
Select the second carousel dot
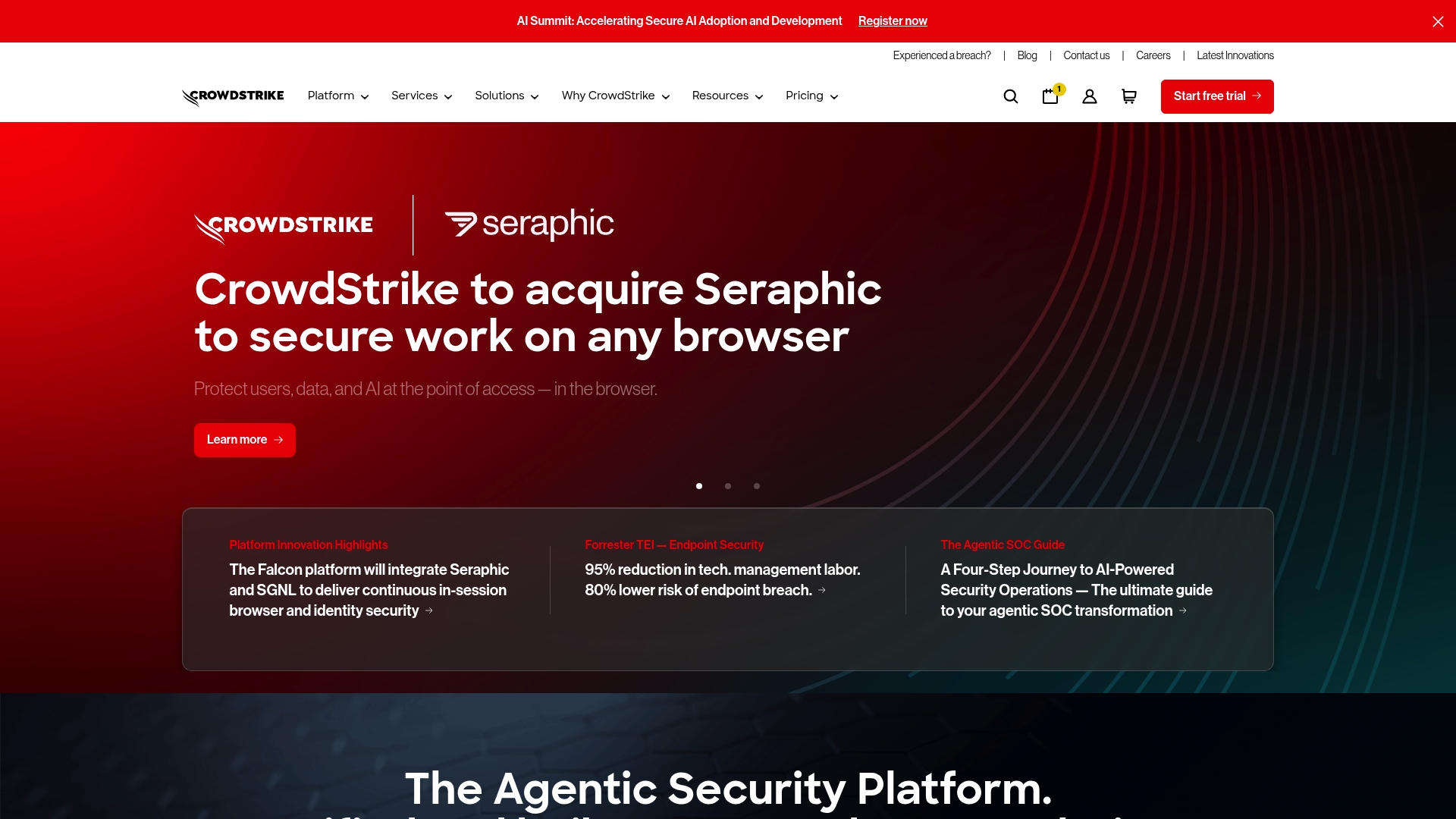pyautogui.click(x=727, y=486)
